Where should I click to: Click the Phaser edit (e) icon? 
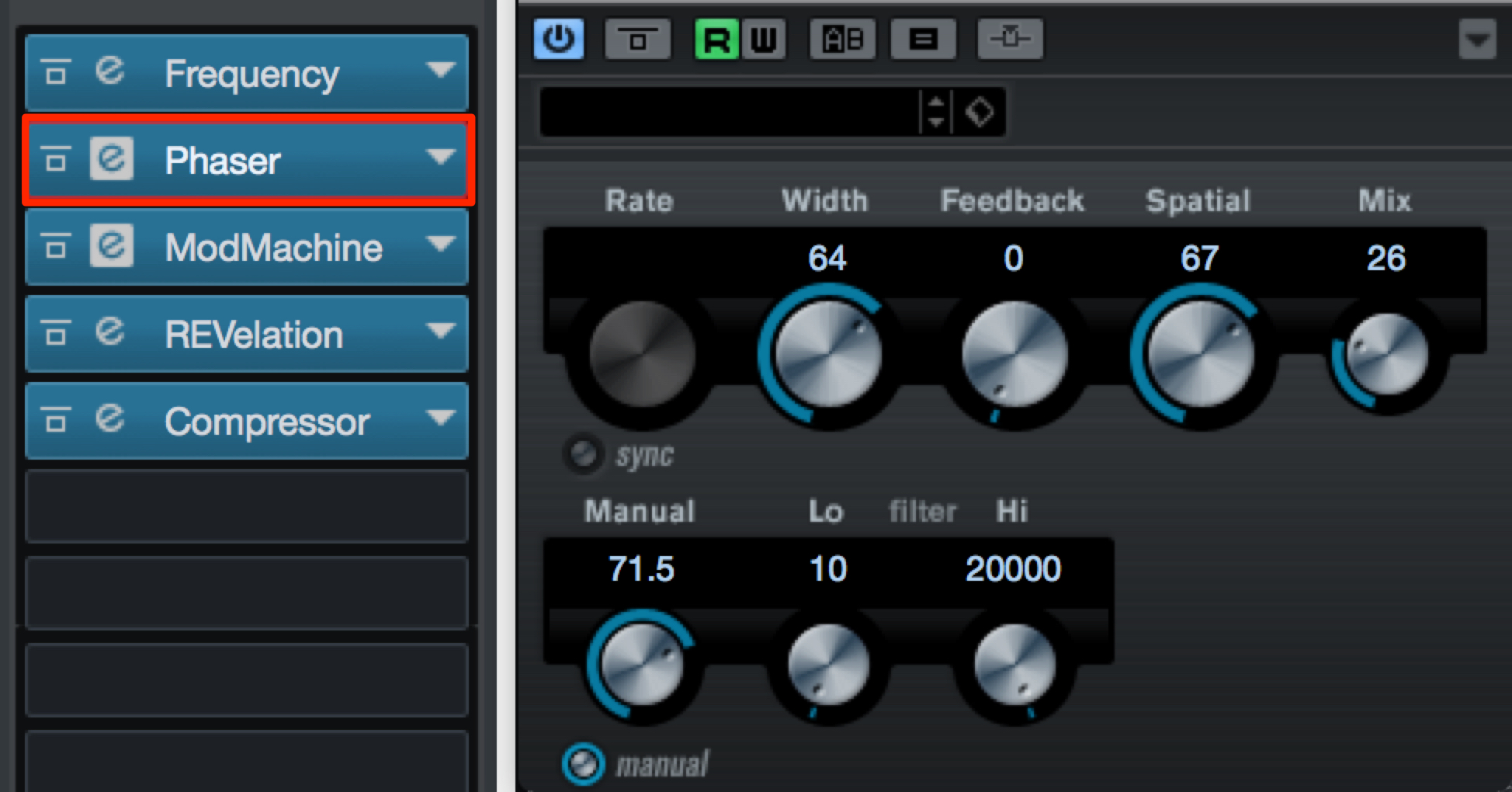pyautogui.click(x=111, y=159)
